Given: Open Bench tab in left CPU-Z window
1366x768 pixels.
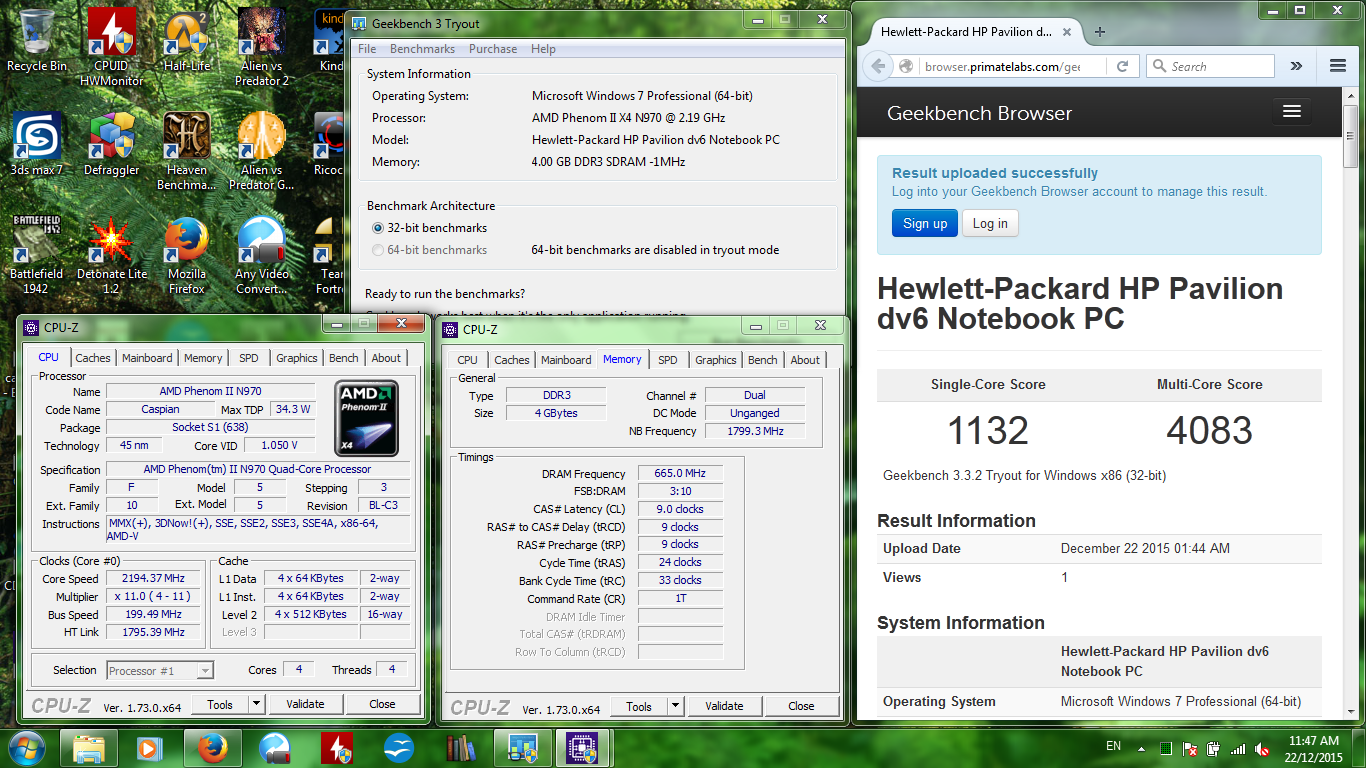Looking at the screenshot, I should click(343, 358).
